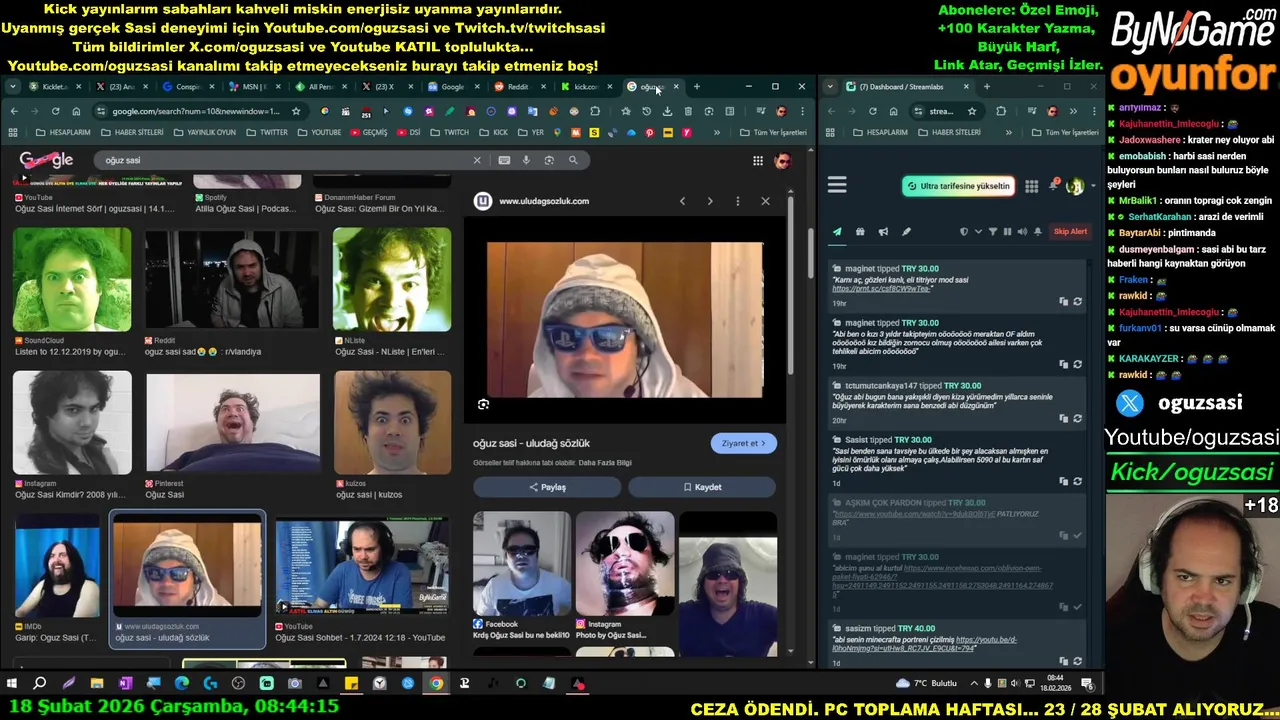Screen dimensions: 1280x720
Task: Open Streamlabs notifications bell with badge
Action: click(1053, 185)
